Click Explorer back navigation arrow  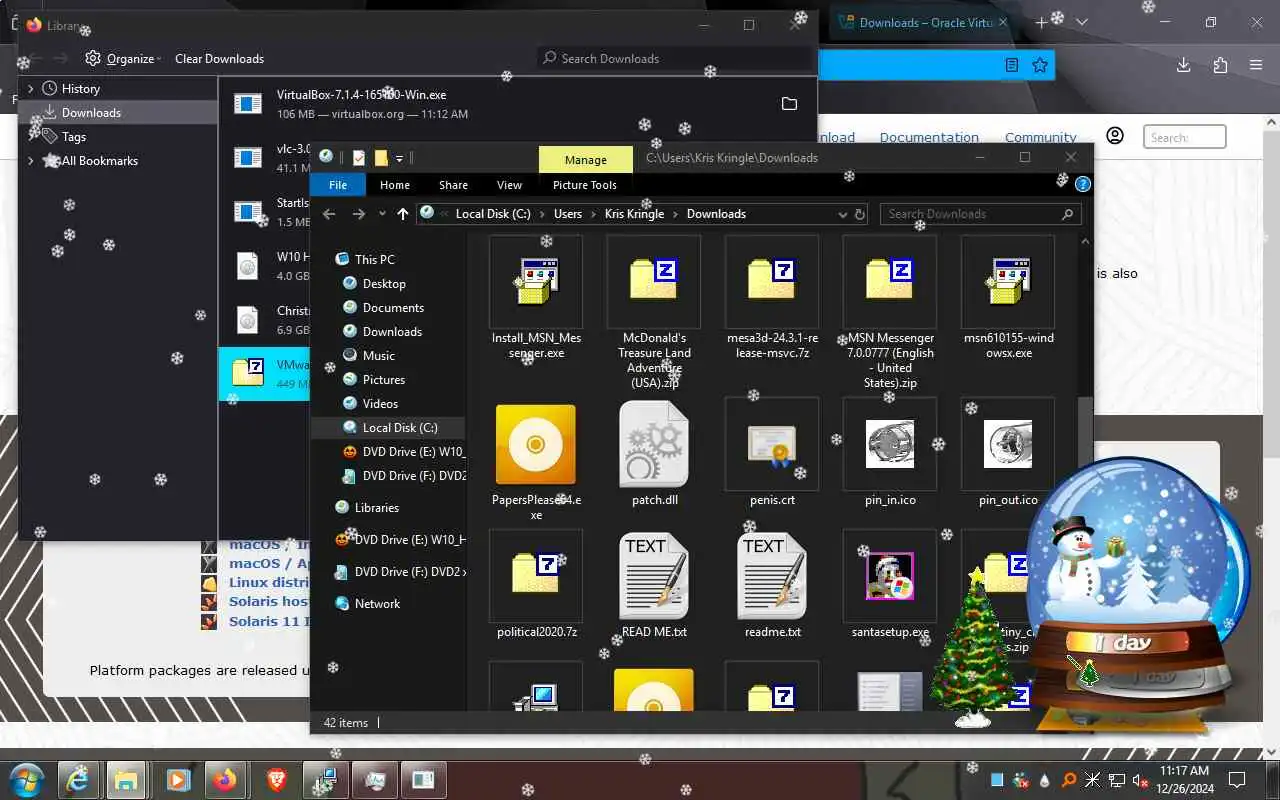tap(329, 214)
